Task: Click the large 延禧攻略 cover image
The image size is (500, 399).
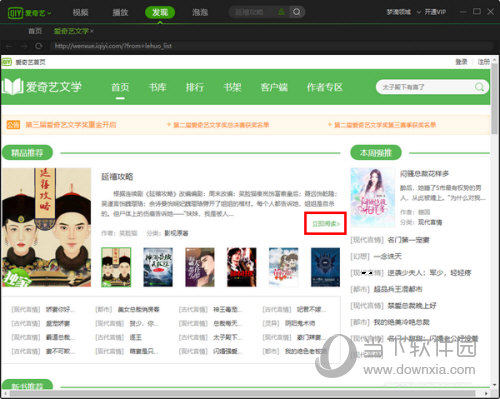Action: pos(46,227)
